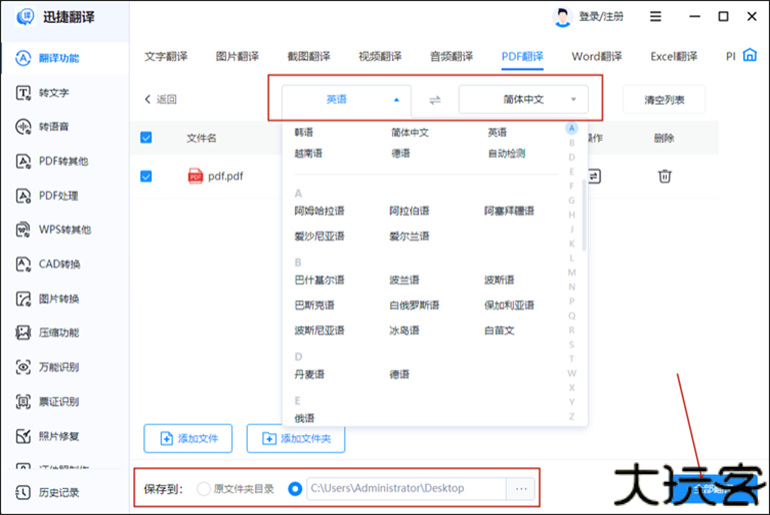Click the home icon at top right
The image size is (770, 515).
pyautogui.click(x=749, y=55)
